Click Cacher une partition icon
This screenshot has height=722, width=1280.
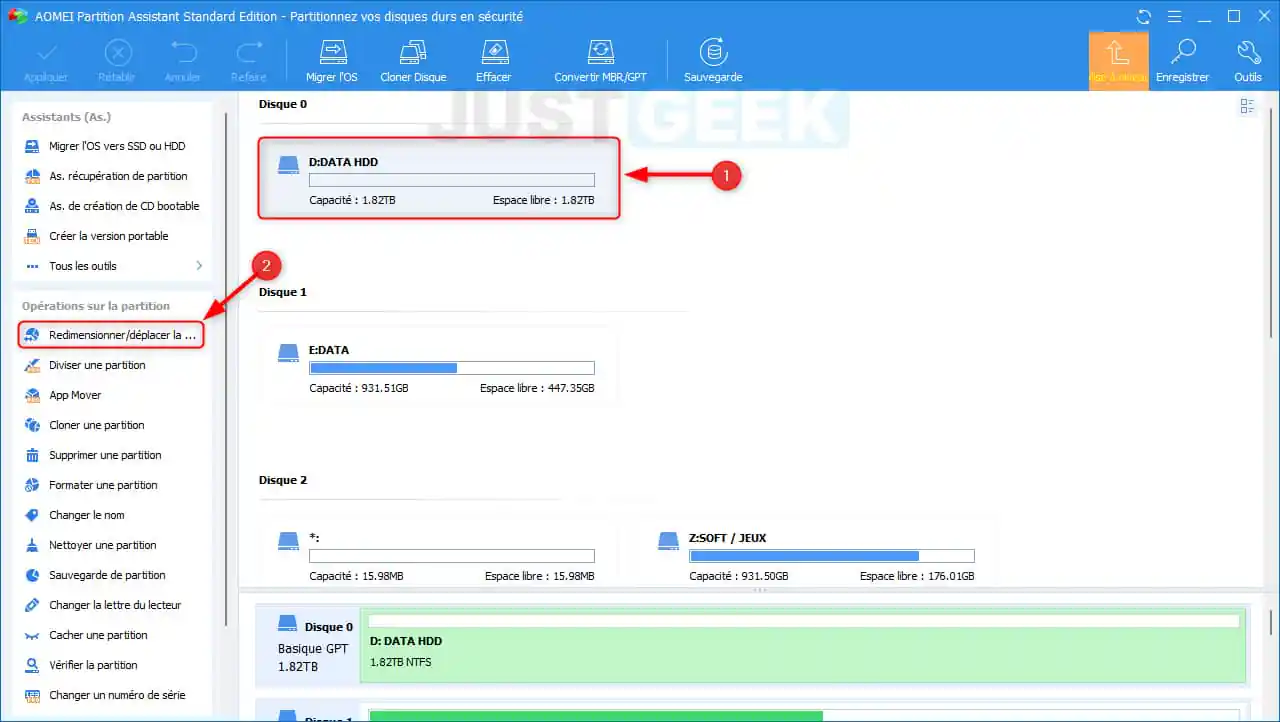tap(32, 635)
